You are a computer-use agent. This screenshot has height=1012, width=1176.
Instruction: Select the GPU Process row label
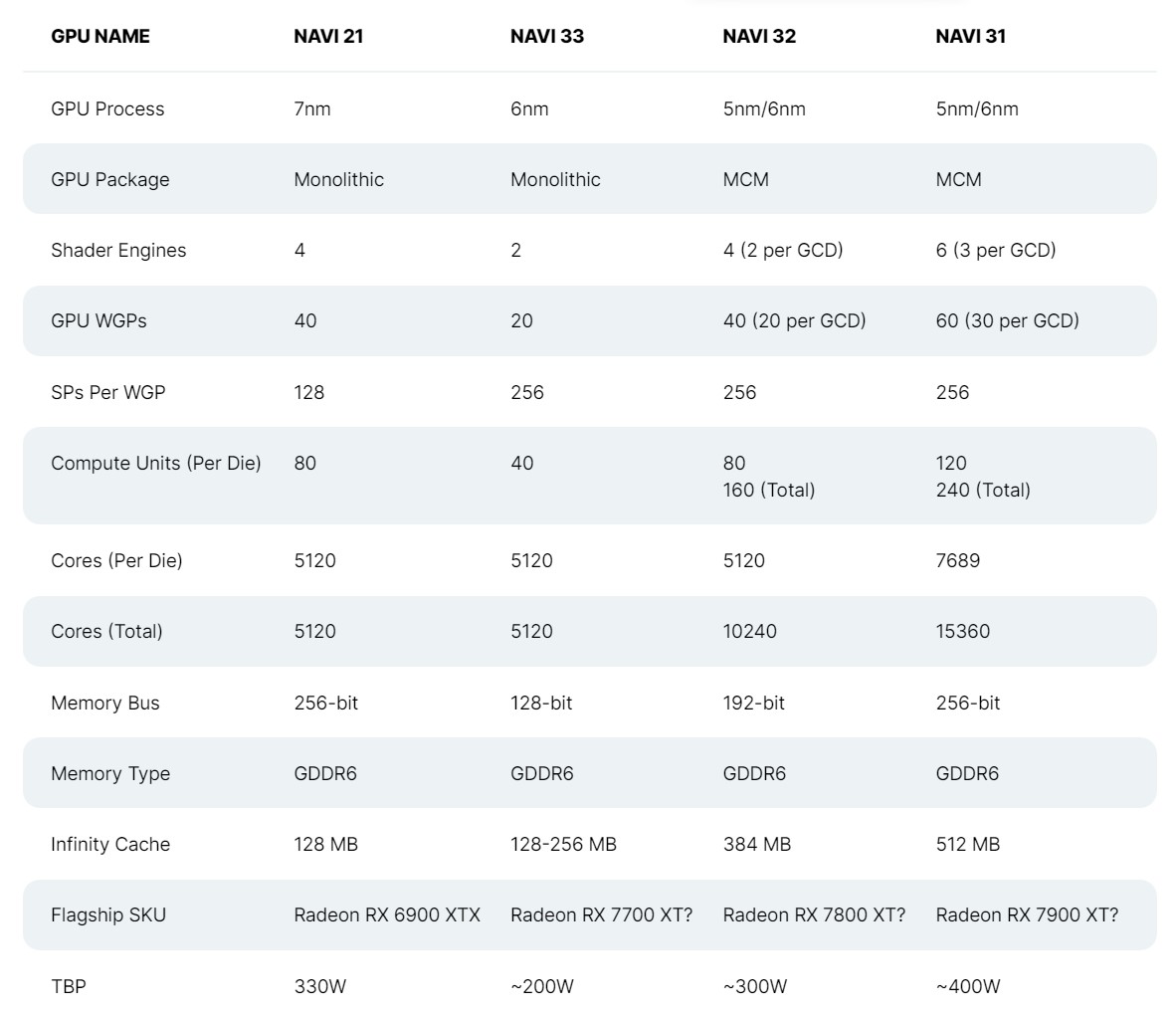tap(107, 108)
